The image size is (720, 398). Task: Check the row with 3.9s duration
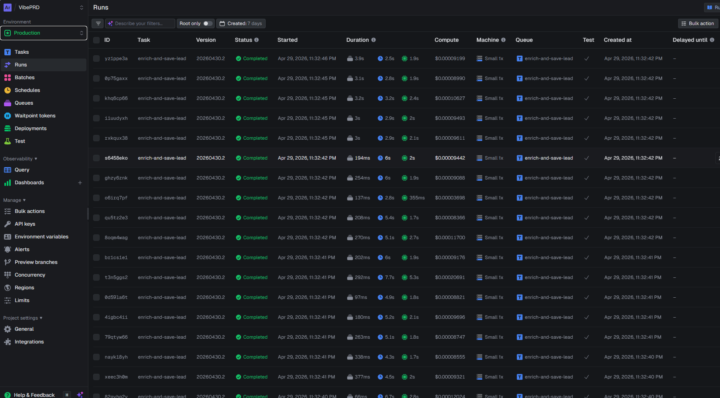96,59
